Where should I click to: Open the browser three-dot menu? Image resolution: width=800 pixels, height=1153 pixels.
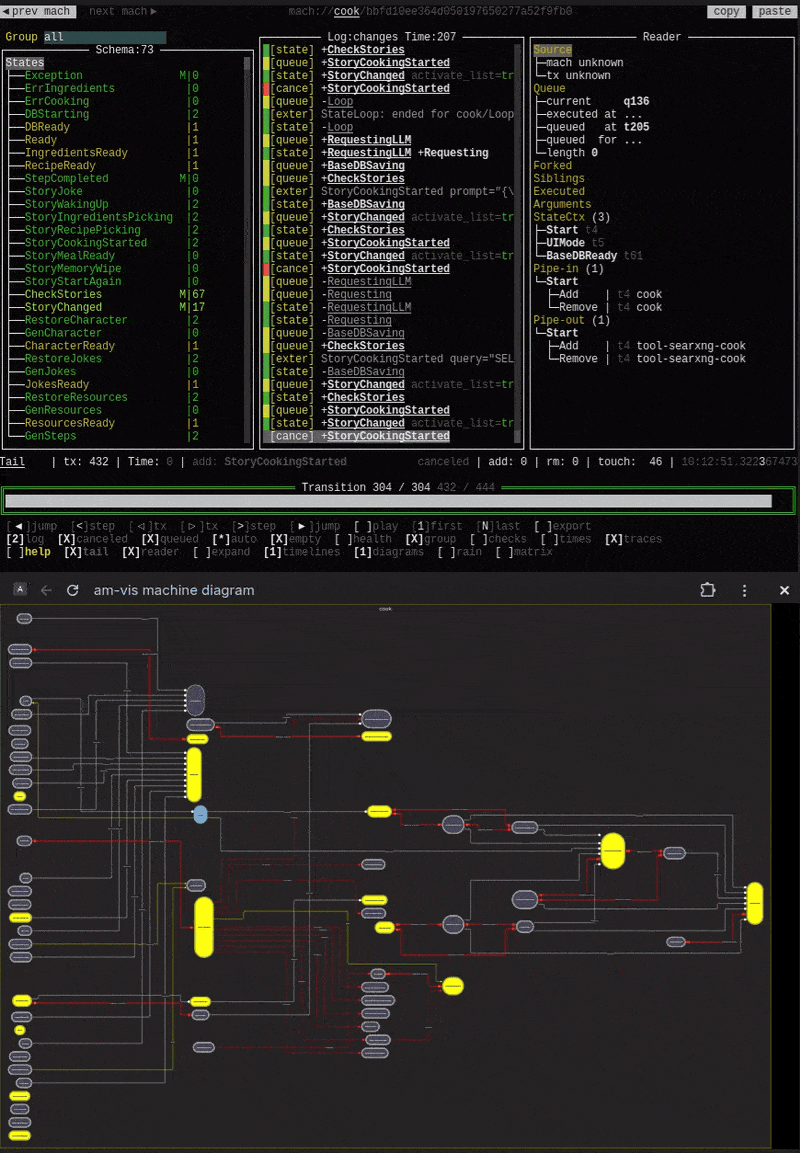pos(744,590)
